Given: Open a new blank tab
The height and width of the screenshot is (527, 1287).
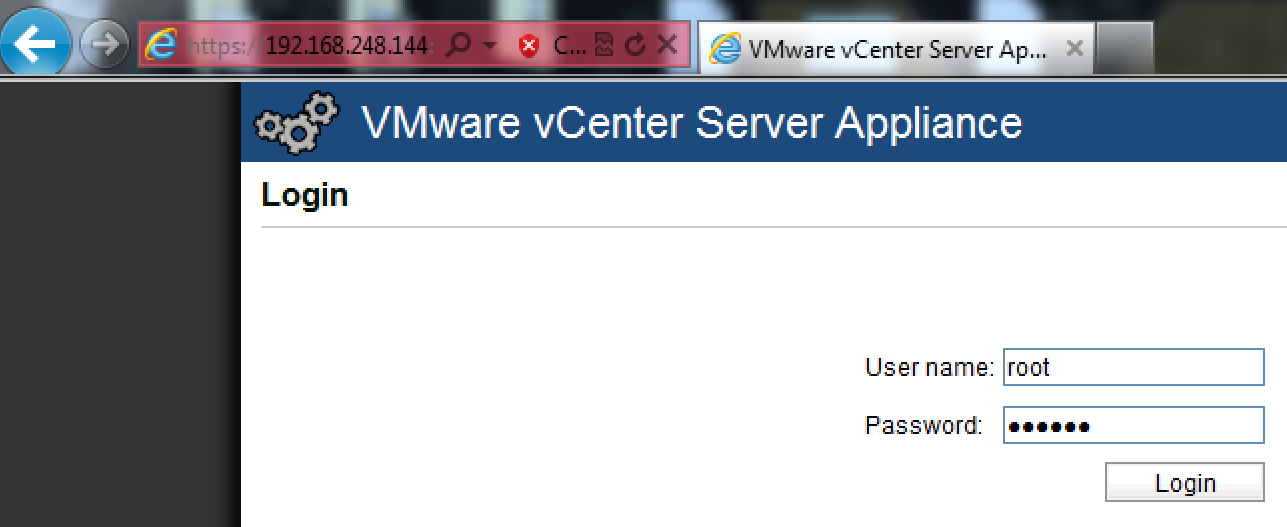Looking at the screenshot, I should [1125, 48].
